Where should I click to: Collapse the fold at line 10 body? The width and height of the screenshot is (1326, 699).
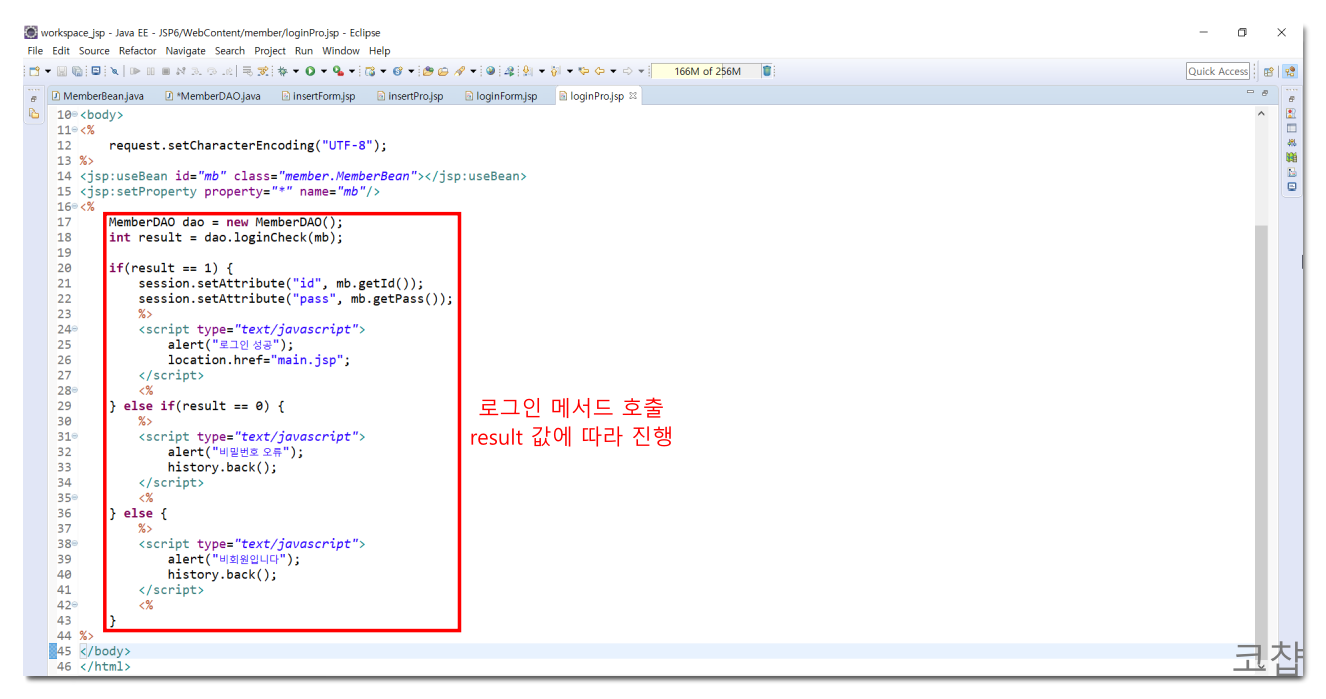[x=75, y=115]
